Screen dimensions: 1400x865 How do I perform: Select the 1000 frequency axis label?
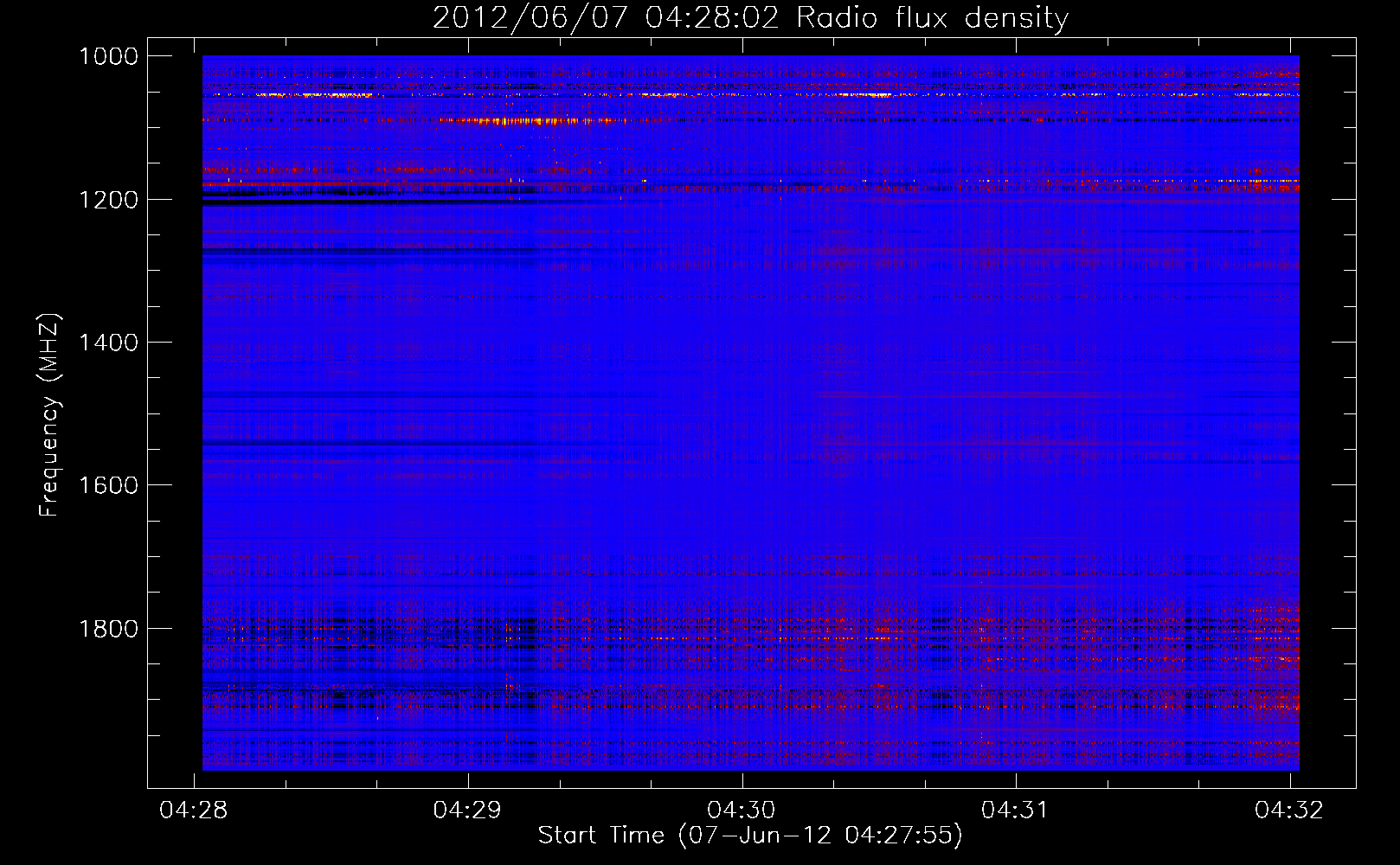108,56
